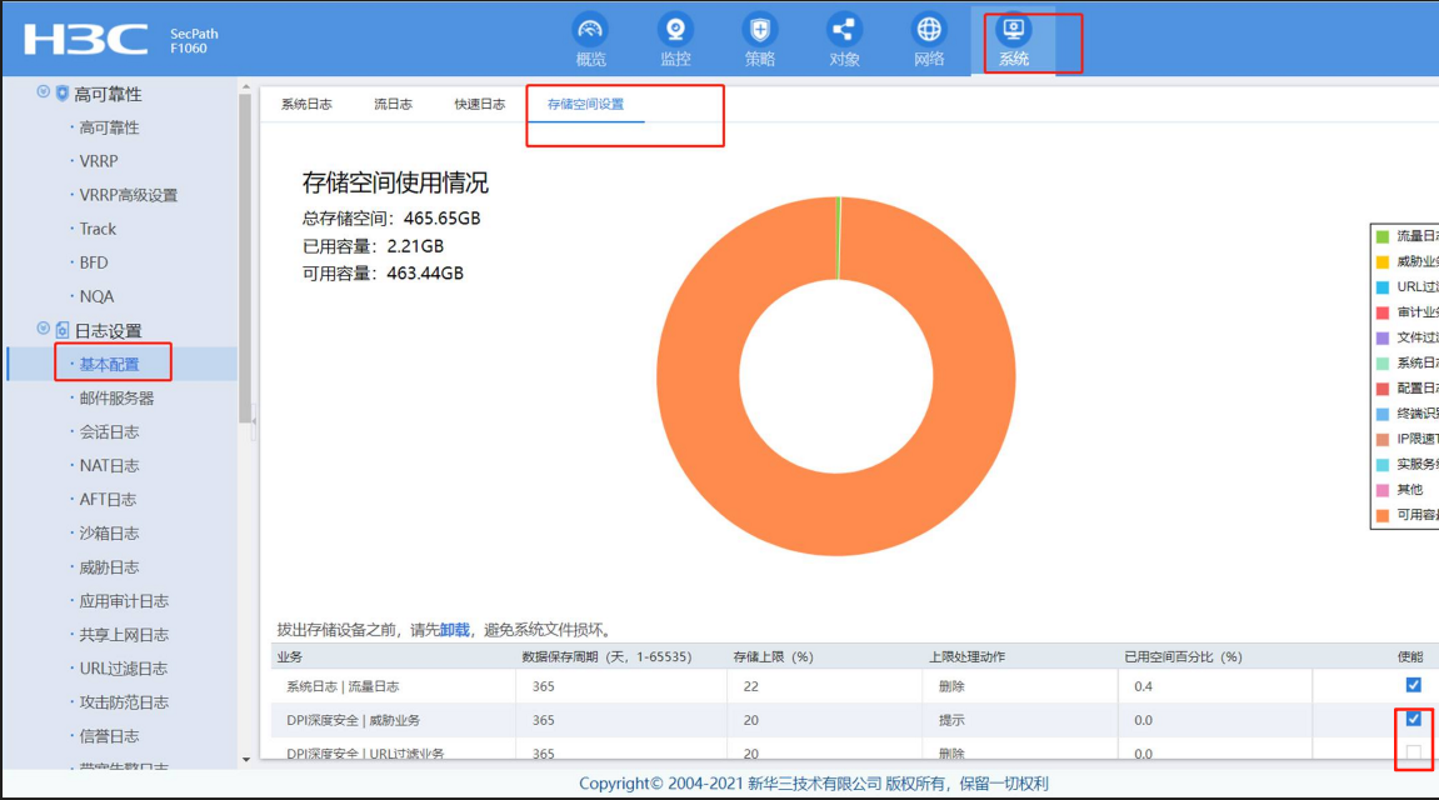Screen dimensions: 1439x800
Task: Click the 总存储空间：465.65GB text
Action: (x=391, y=218)
